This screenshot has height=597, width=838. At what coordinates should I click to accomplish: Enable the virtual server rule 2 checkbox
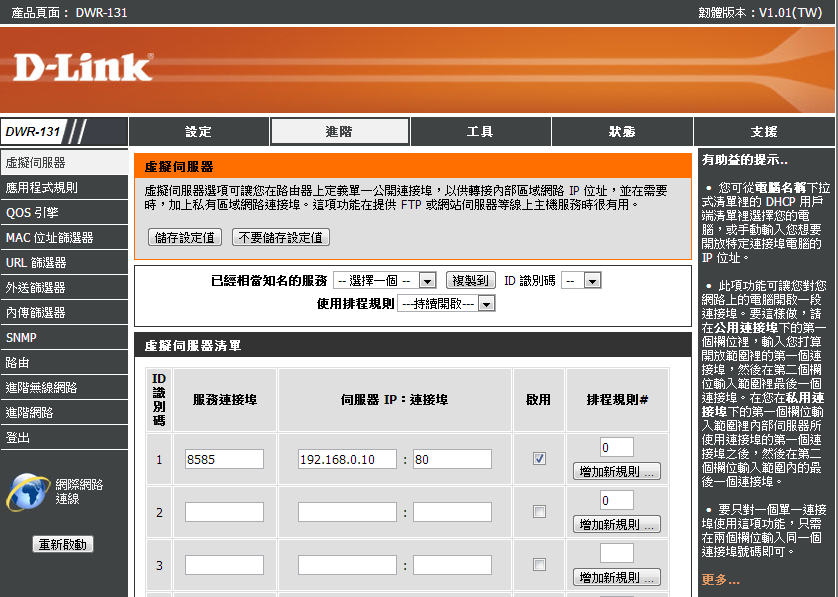[x=539, y=512]
